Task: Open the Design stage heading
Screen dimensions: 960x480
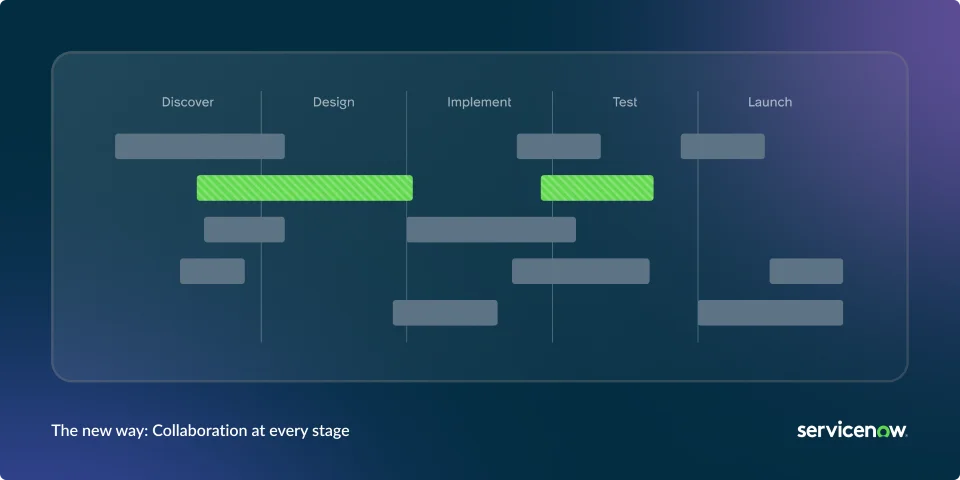Action: point(333,102)
